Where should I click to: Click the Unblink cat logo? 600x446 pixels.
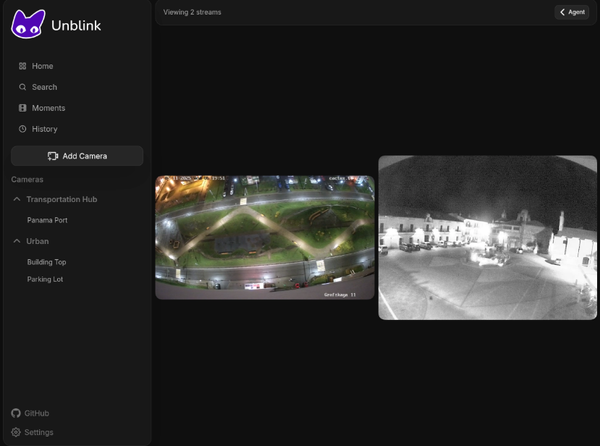(28, 24)
